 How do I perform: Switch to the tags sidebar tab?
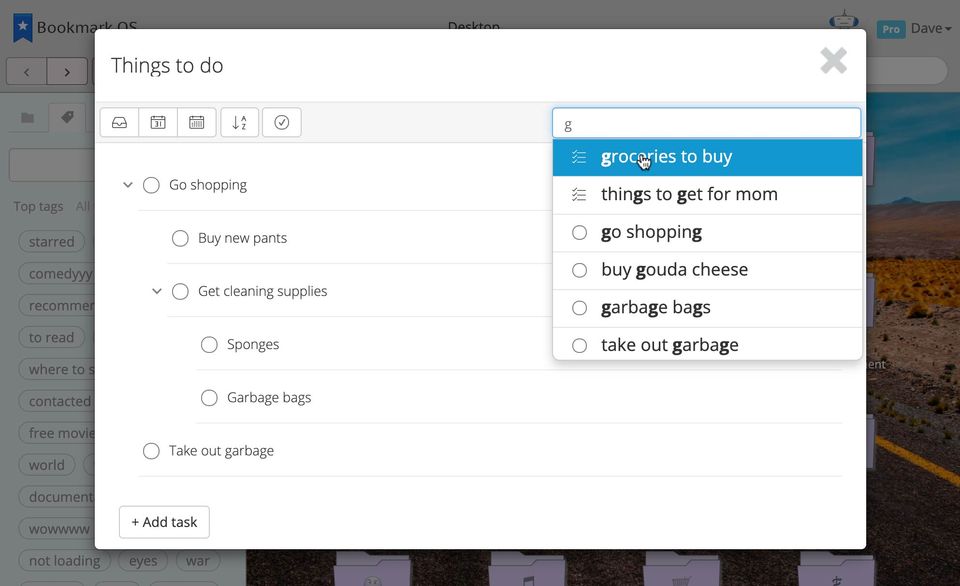[67, 117]
